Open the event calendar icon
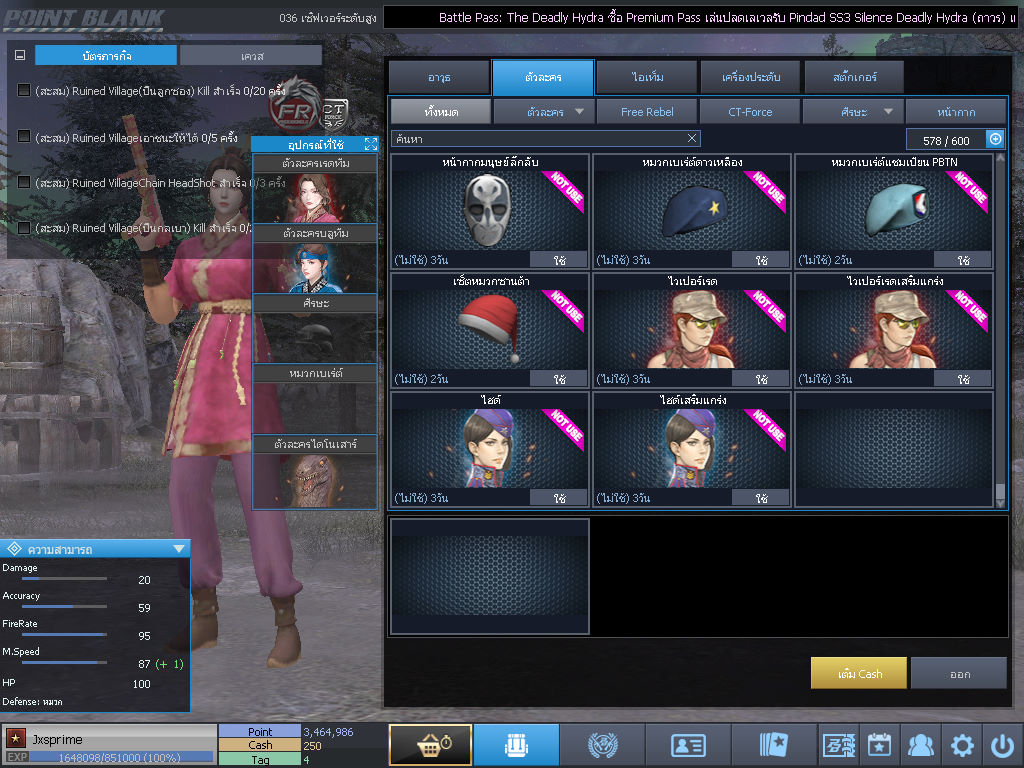 pos(880,744)
